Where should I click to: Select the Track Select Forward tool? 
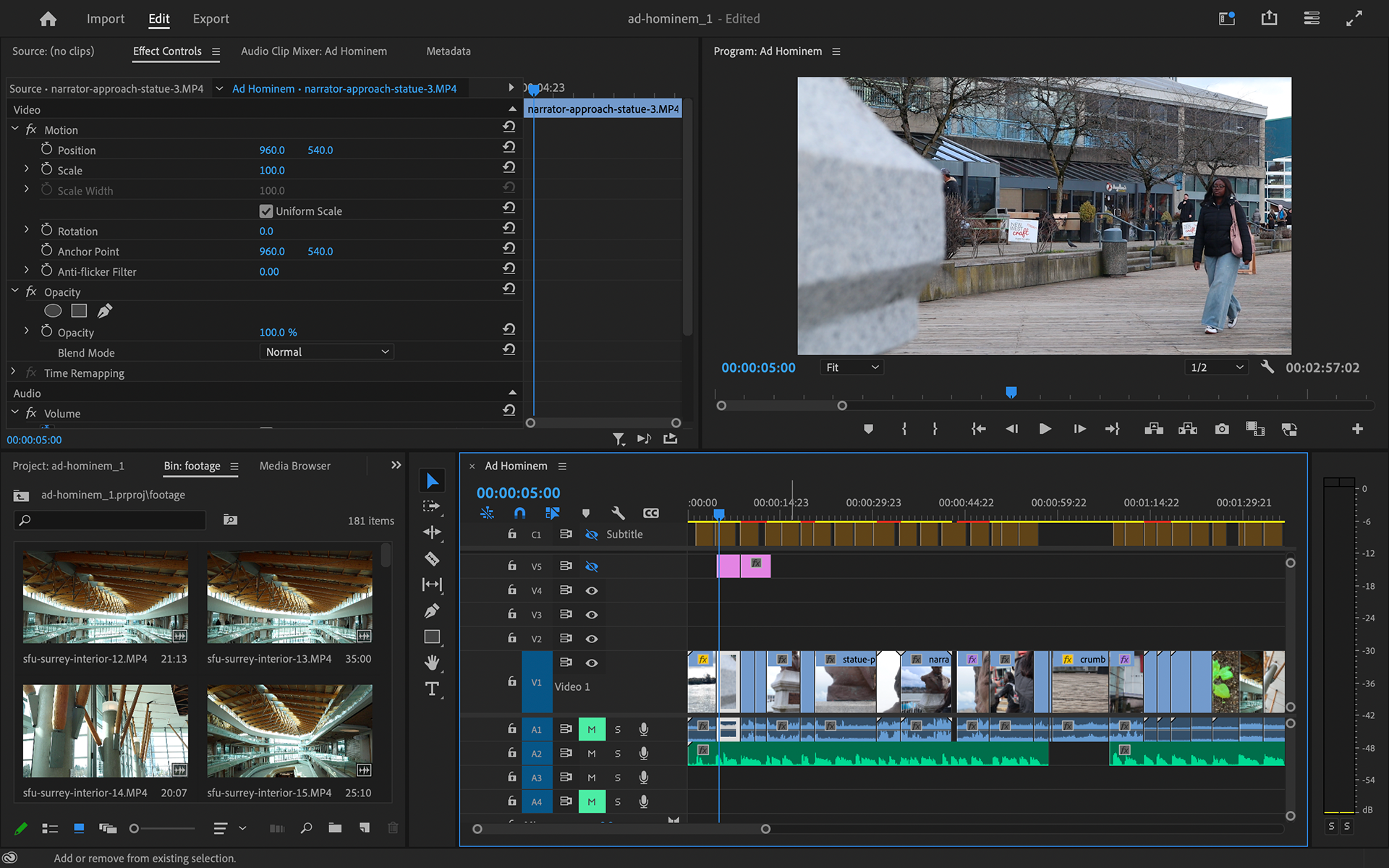(432, 506)
